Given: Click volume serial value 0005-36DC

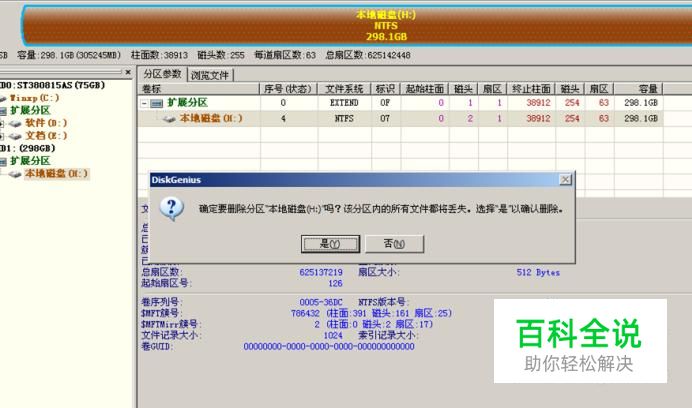Looking at the screenshot, I should (x=321, y=302).
